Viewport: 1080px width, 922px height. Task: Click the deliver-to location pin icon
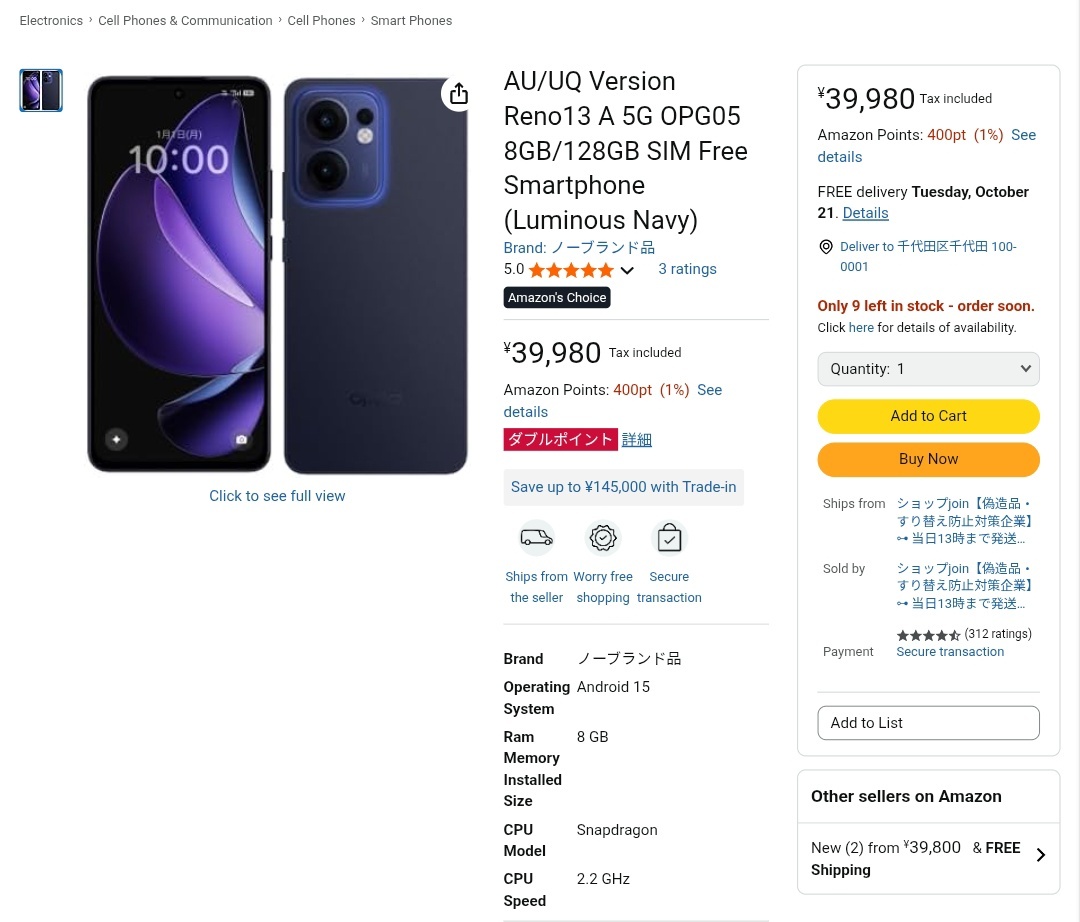(x=826, y=247)
